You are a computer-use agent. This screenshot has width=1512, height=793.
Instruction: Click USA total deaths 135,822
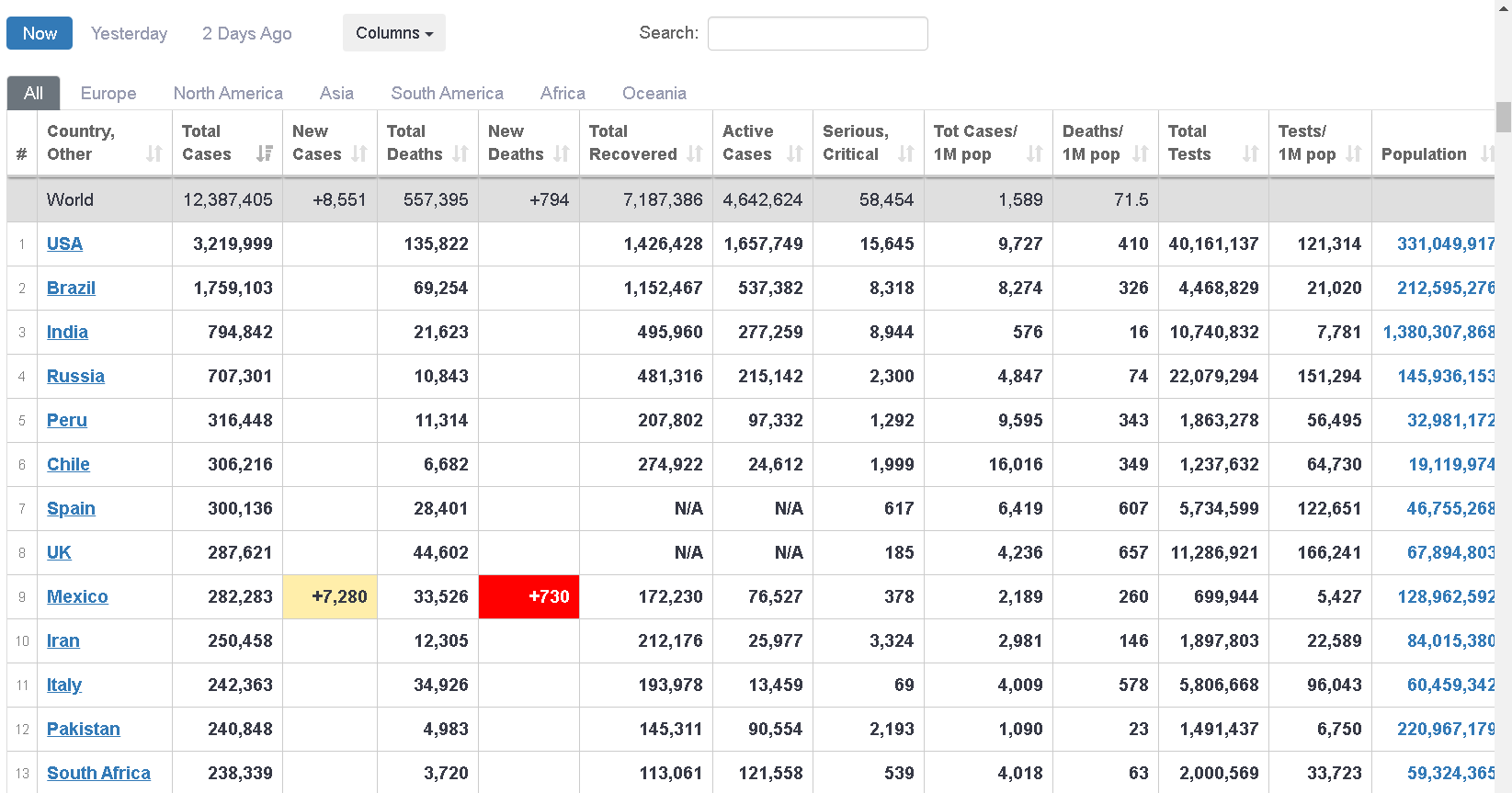[436, 244]
